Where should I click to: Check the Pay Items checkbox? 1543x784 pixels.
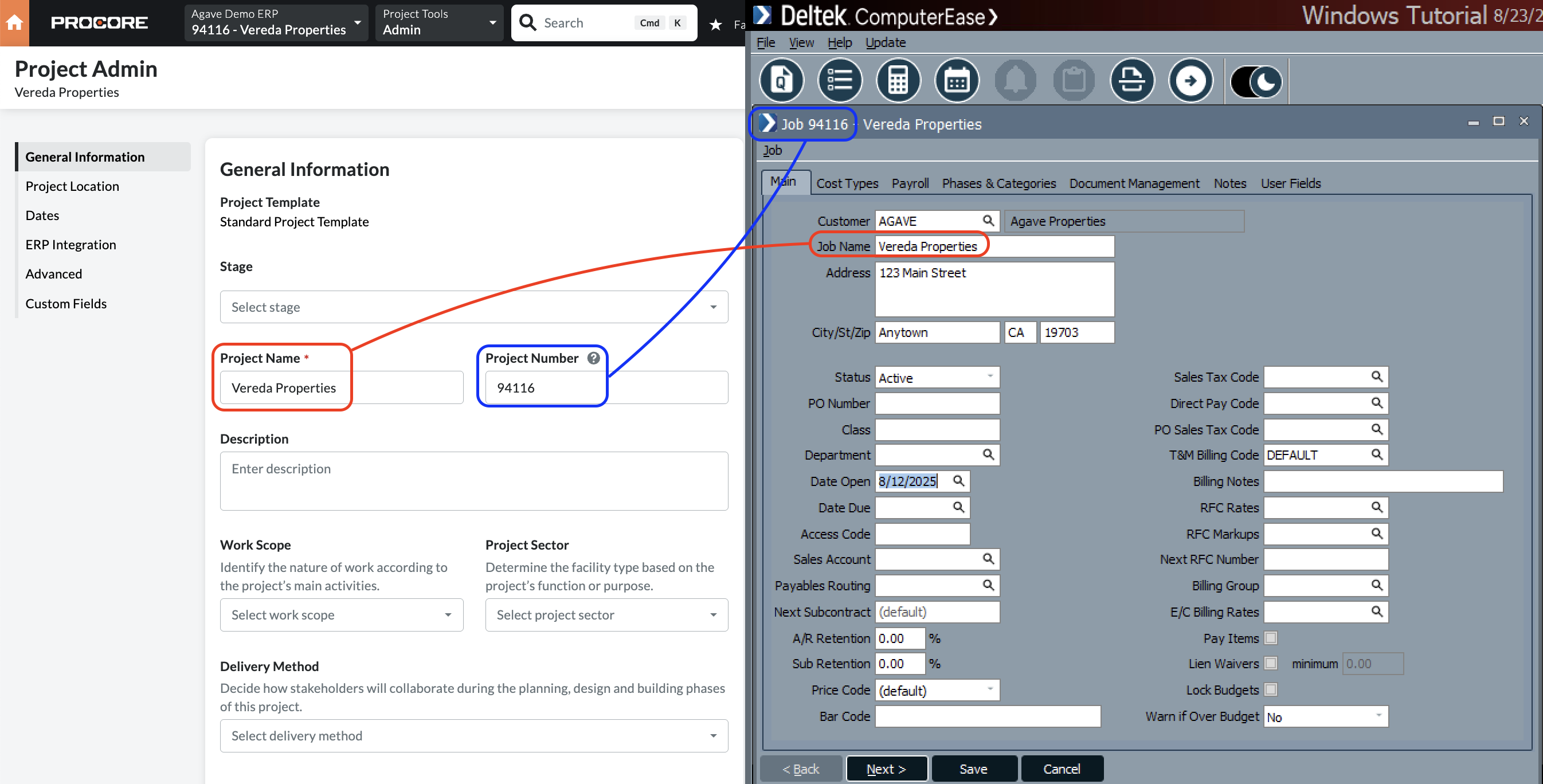click(x=1271, y=638)
